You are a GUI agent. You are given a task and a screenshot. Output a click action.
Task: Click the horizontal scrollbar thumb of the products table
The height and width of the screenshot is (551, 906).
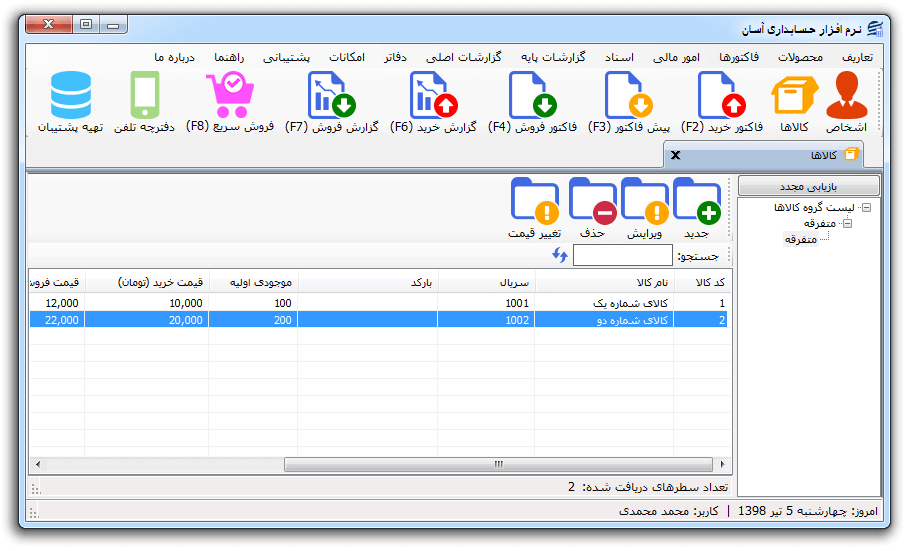point(498,464)
